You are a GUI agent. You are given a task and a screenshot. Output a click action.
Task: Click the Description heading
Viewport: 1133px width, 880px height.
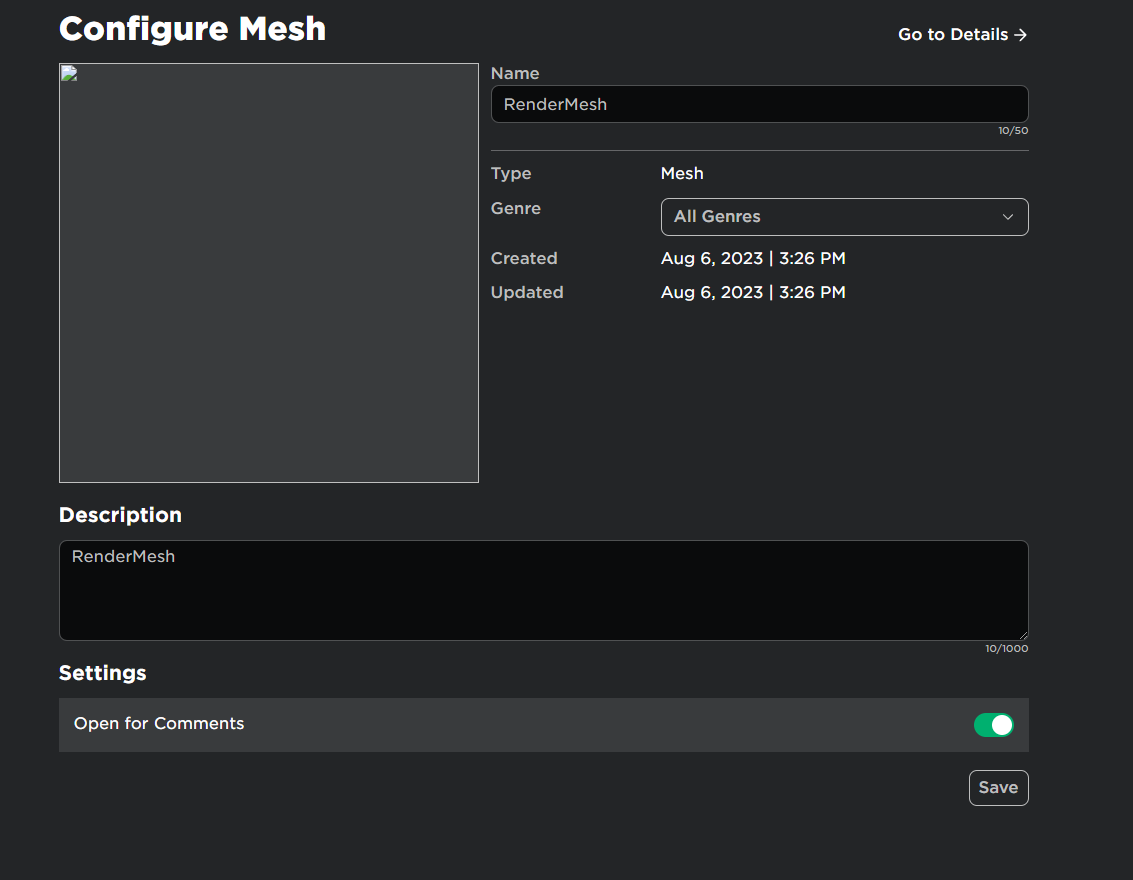tap(120, 514)
